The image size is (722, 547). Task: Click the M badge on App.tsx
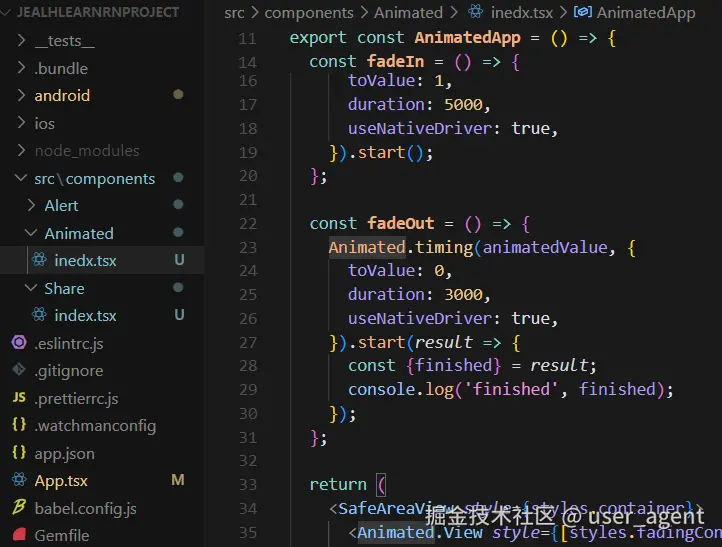tap(178, 480)
